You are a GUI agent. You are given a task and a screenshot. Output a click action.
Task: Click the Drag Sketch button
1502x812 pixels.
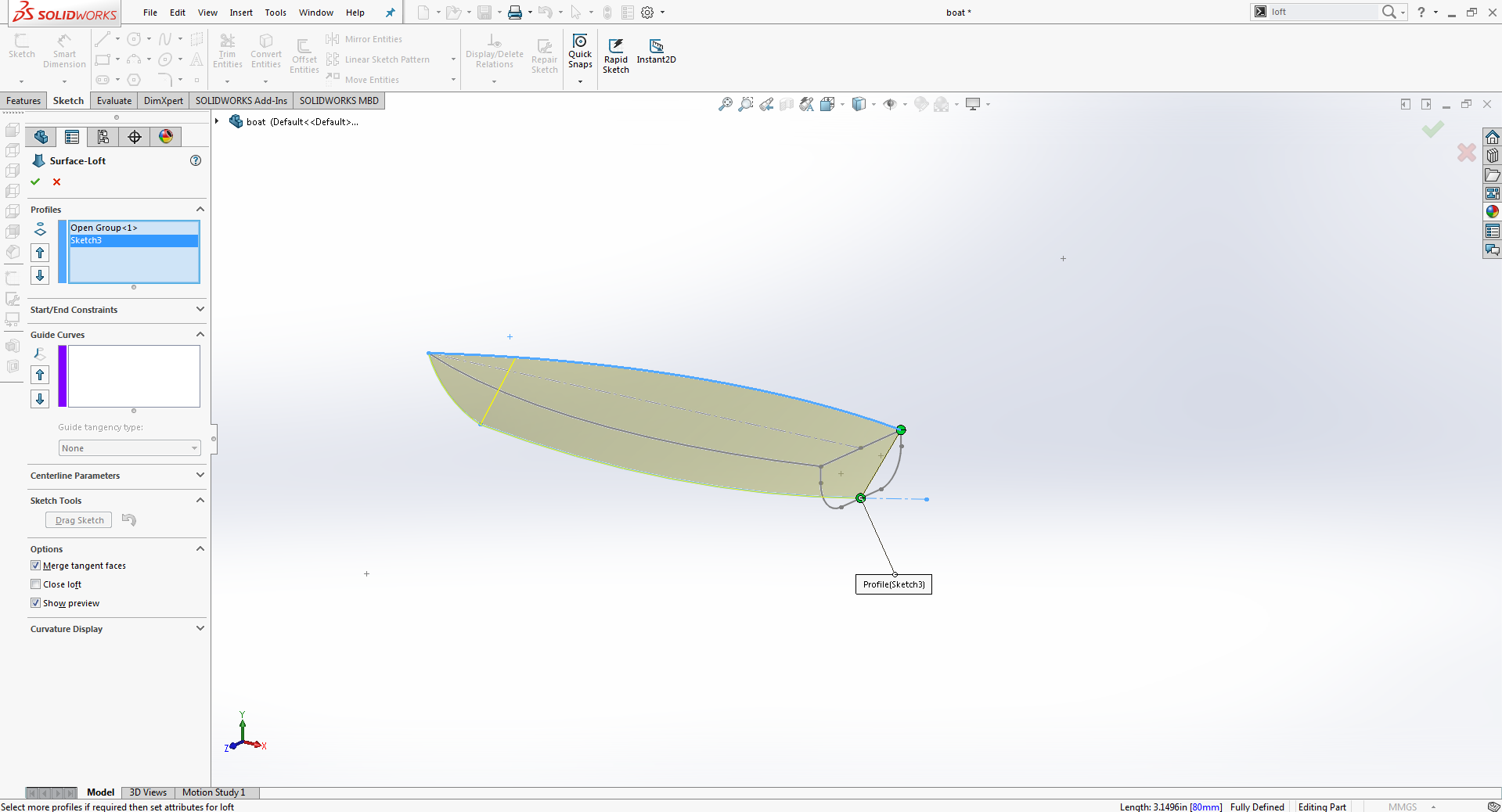point(79,520)
